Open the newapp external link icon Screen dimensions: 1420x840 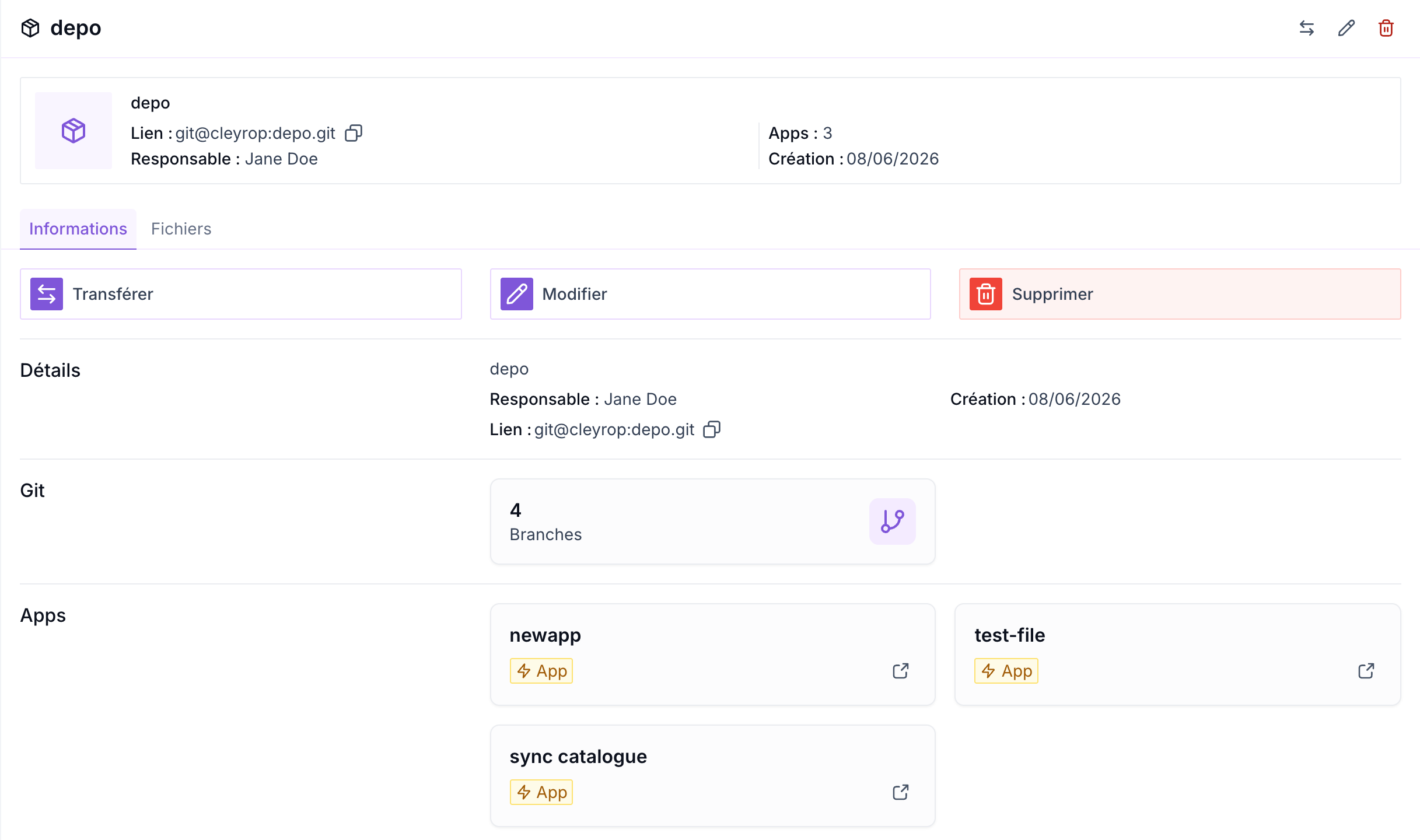click(901, 671)
